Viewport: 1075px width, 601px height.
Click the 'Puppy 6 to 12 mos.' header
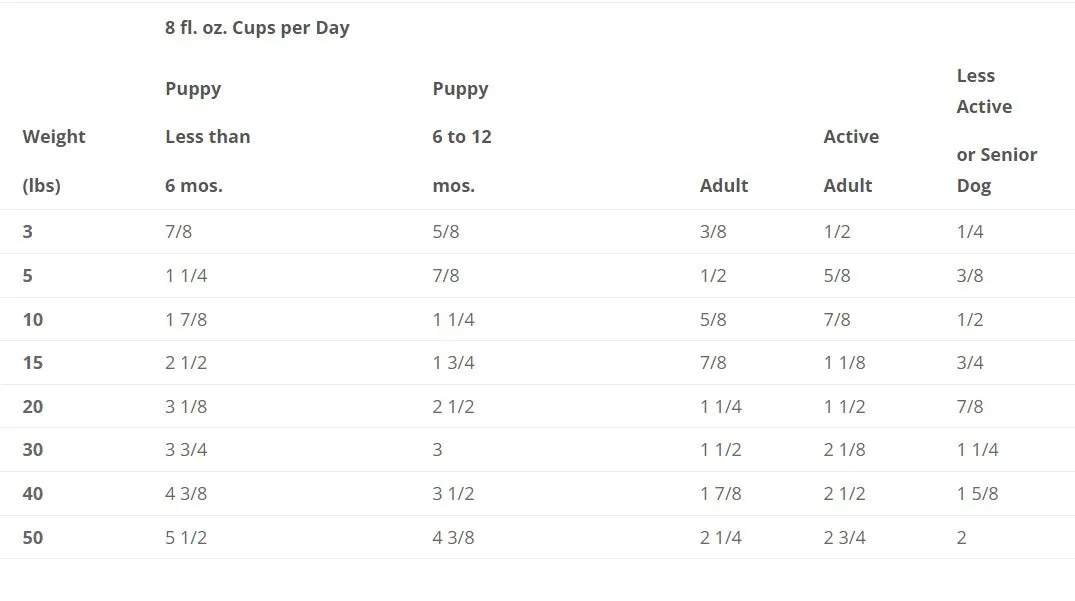pos(461,137)
